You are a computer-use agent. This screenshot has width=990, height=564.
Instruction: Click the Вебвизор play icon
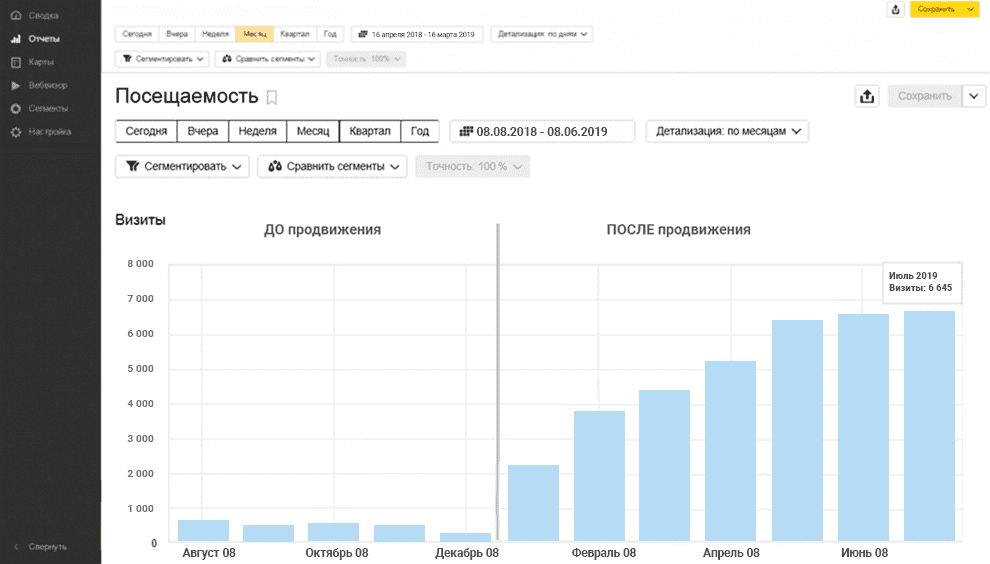[x=16, y=85]
